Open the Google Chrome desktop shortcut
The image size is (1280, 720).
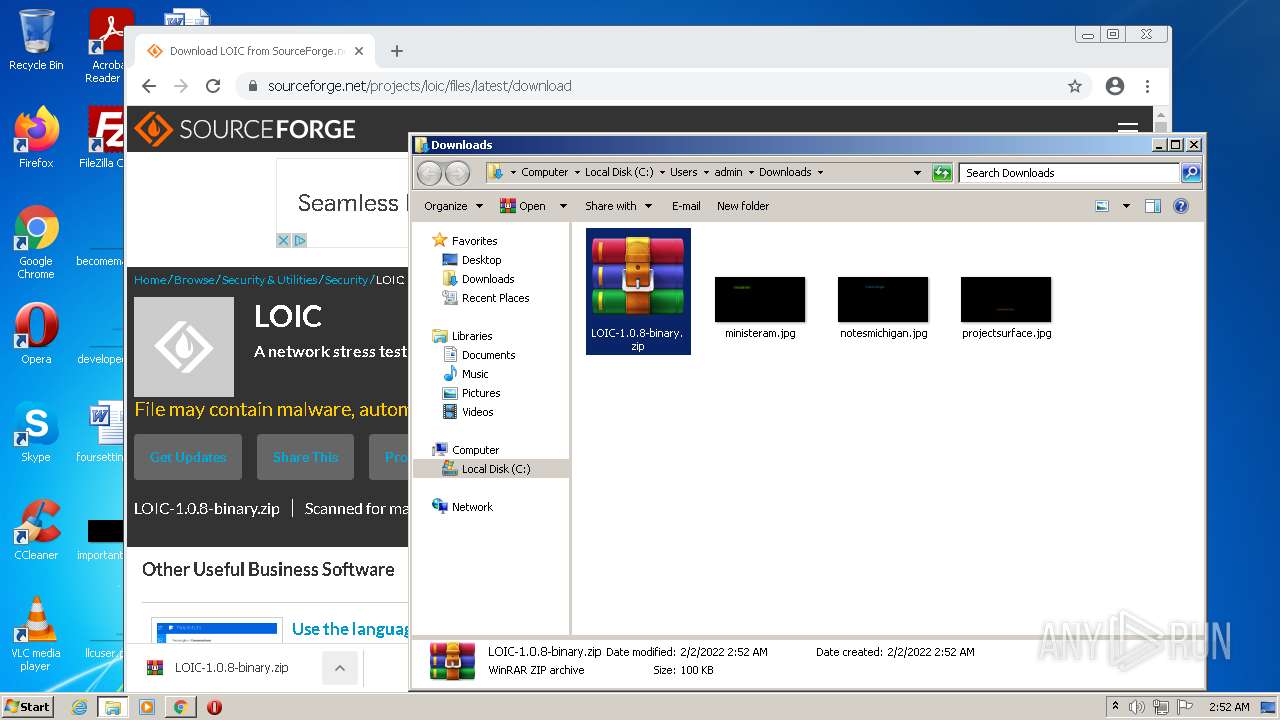tap(36, 243)
